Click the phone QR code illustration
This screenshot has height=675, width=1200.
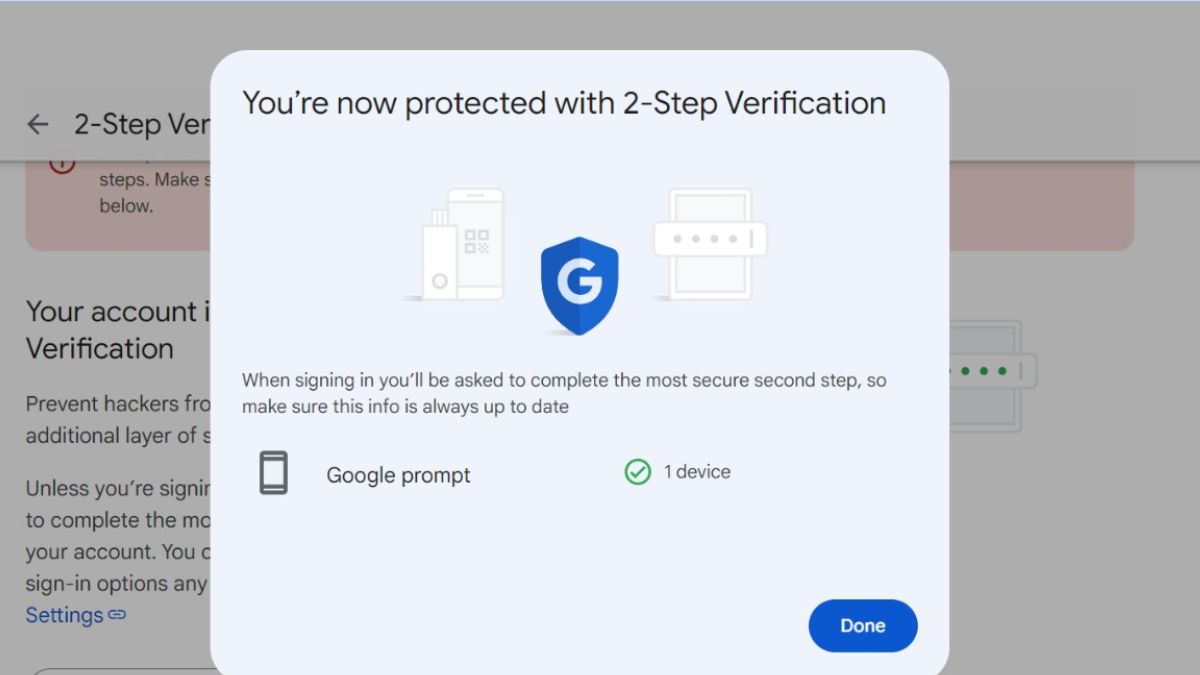pyautogui.click(x=476, y=242)
